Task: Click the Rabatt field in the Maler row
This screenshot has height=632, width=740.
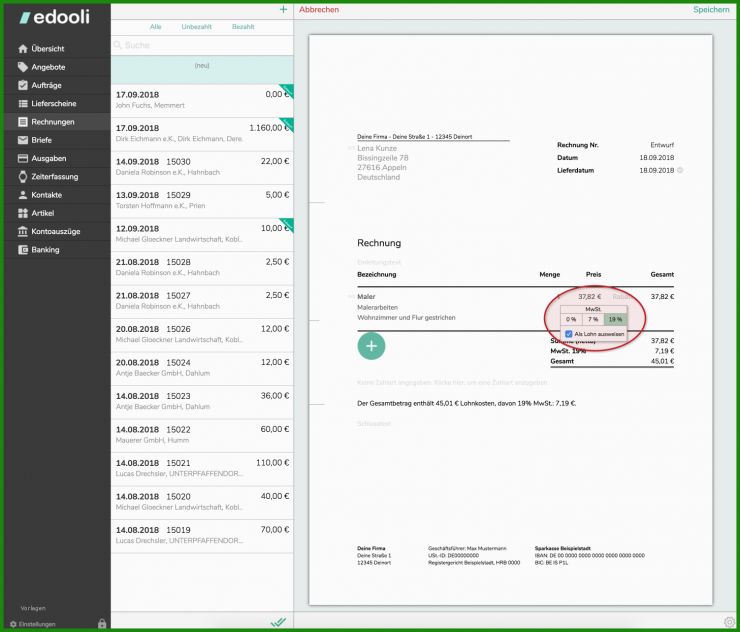Action: pyautogui.click(x=621, y=297)
